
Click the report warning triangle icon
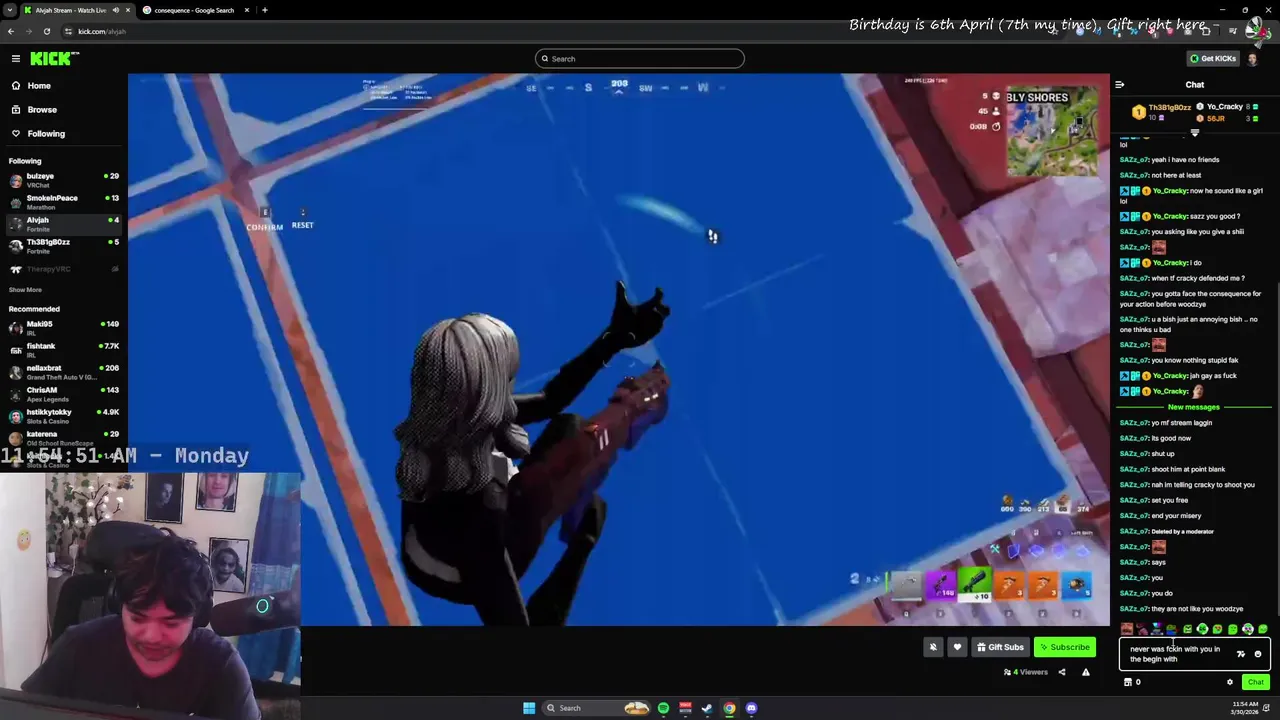click(x=1085, y=672)
